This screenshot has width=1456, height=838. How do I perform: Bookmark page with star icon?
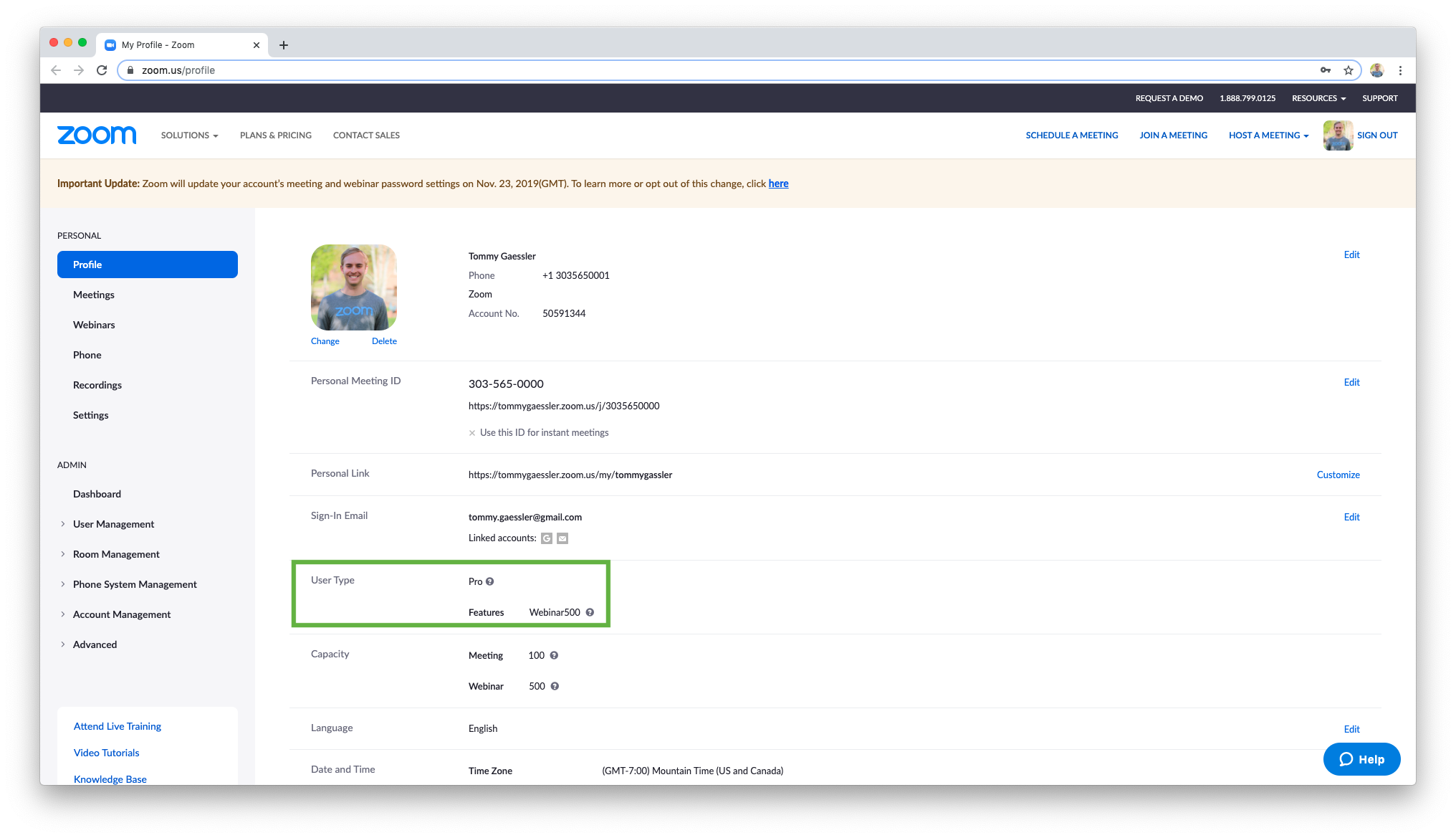click(x=1349, y=70)
